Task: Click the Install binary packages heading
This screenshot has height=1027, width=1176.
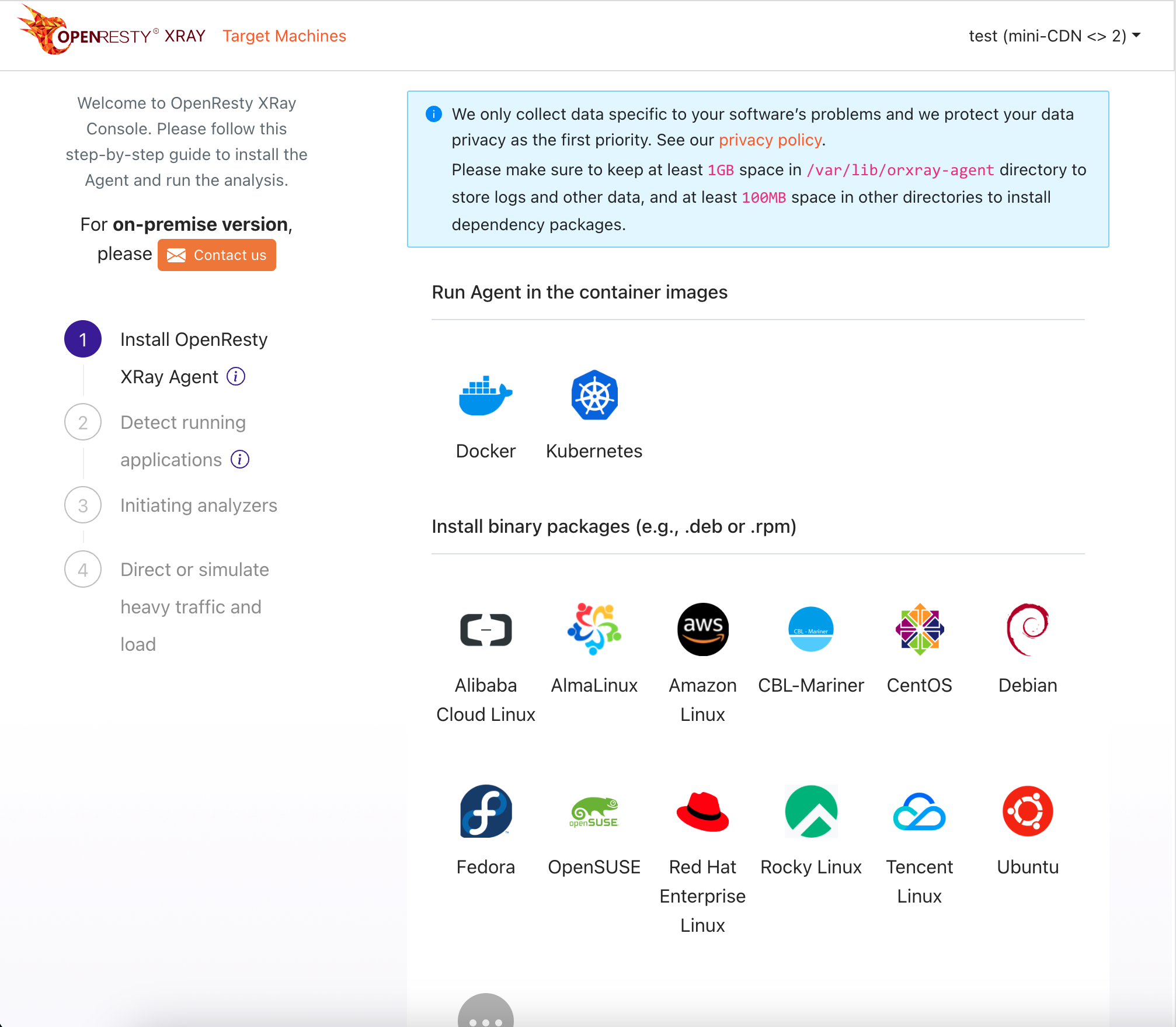Action: point(614,526)
